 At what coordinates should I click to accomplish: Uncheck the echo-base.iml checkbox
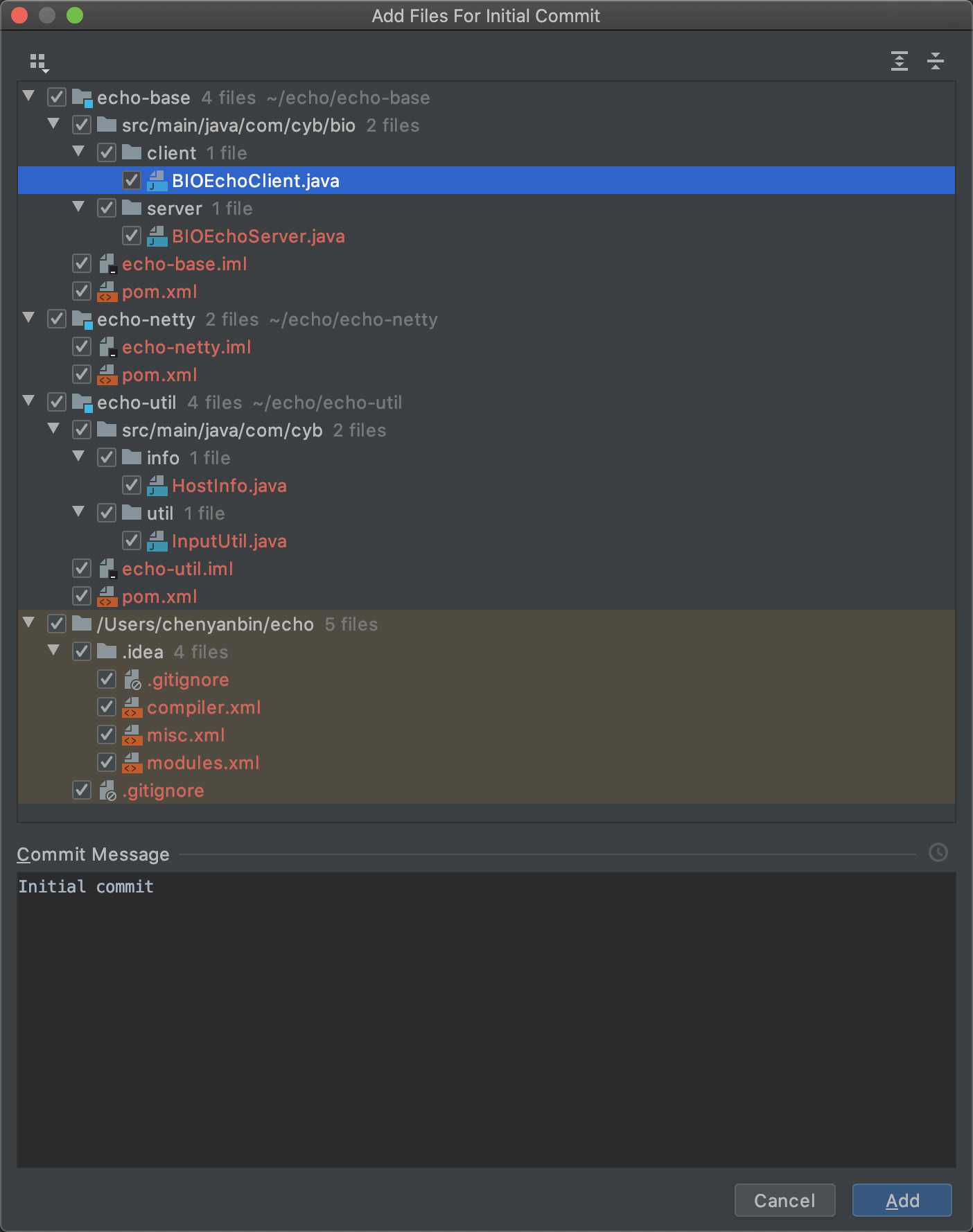point(82,263)
